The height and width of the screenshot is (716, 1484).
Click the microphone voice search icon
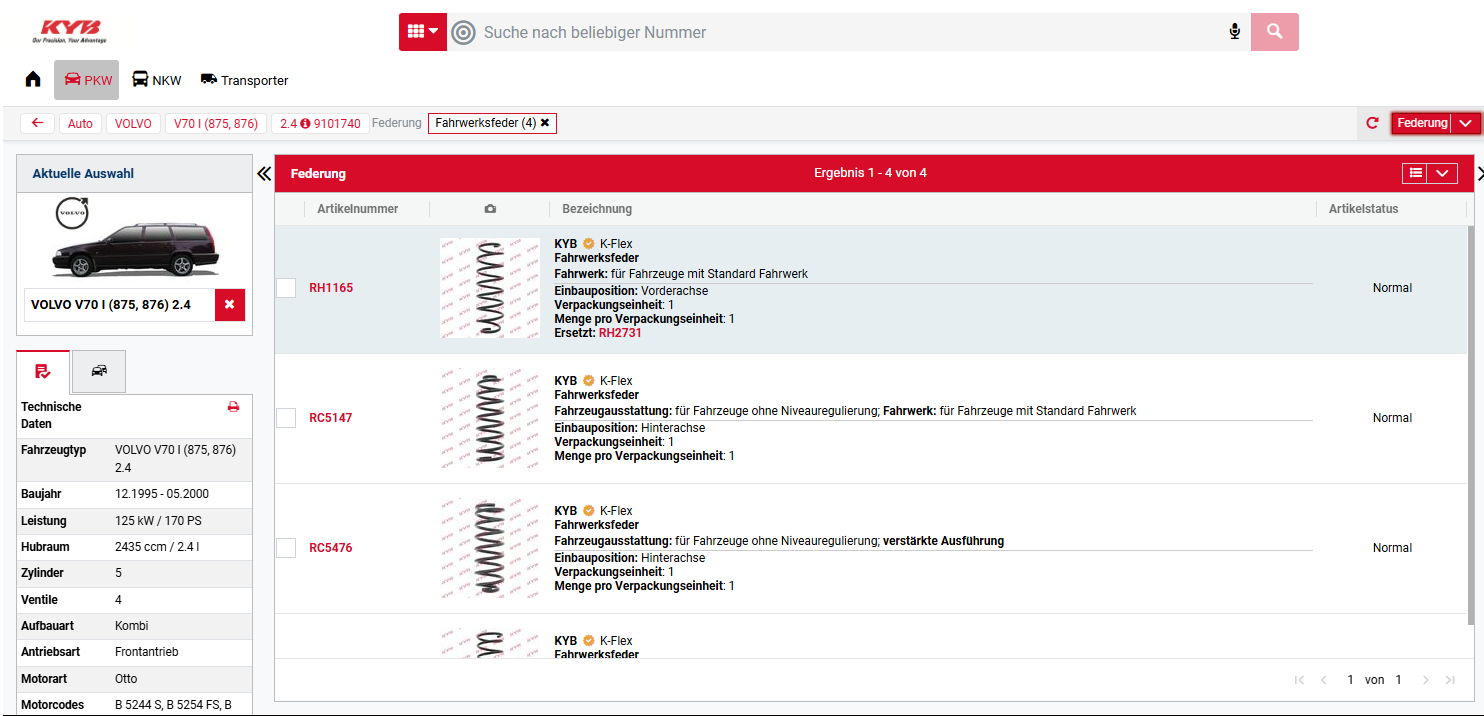pos(1235,32)
